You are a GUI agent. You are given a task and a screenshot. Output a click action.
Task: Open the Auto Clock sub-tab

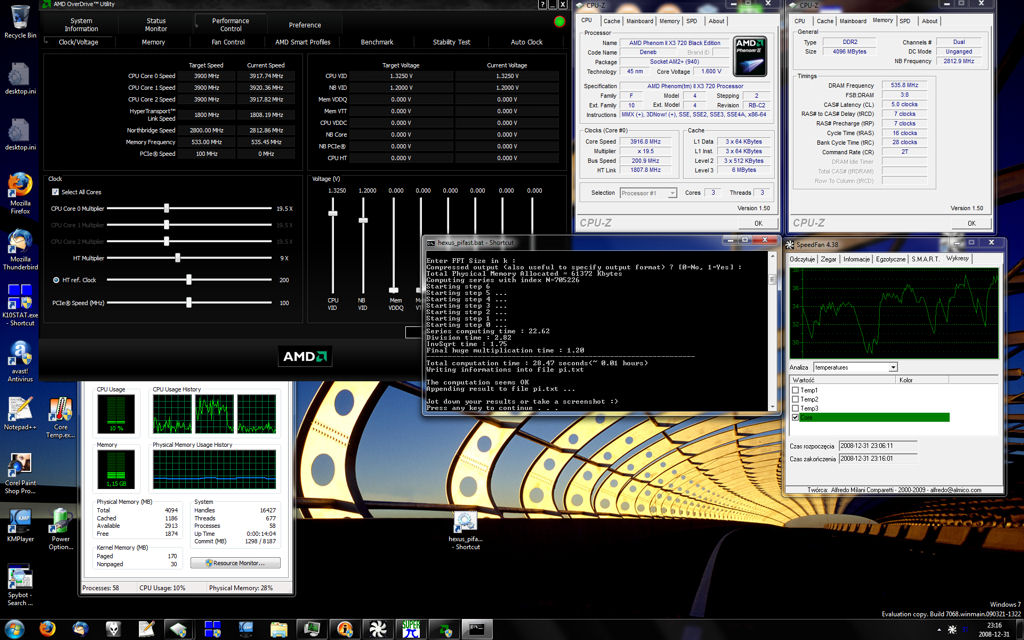coord(526,42)
